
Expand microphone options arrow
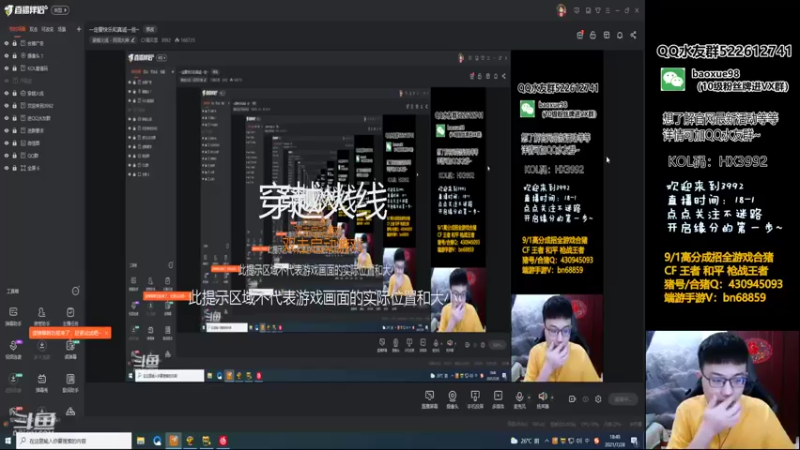pyautogui.click(x=529, y=397)
